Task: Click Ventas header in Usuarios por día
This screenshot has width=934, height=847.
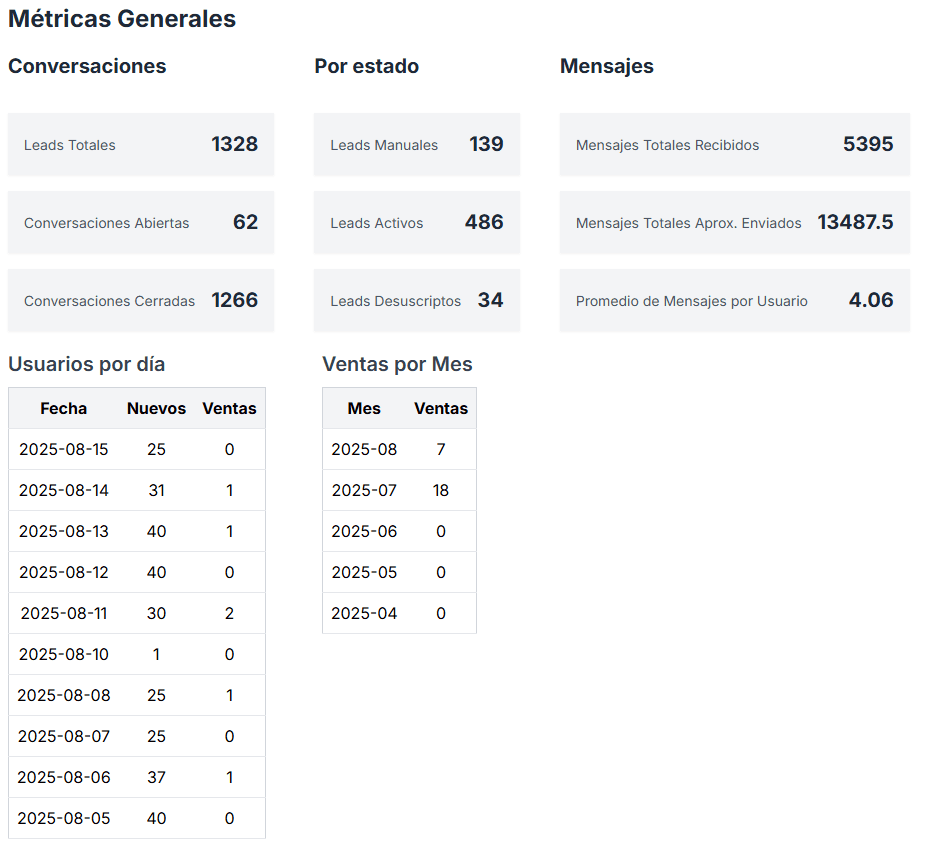Action: pos(229,408)
